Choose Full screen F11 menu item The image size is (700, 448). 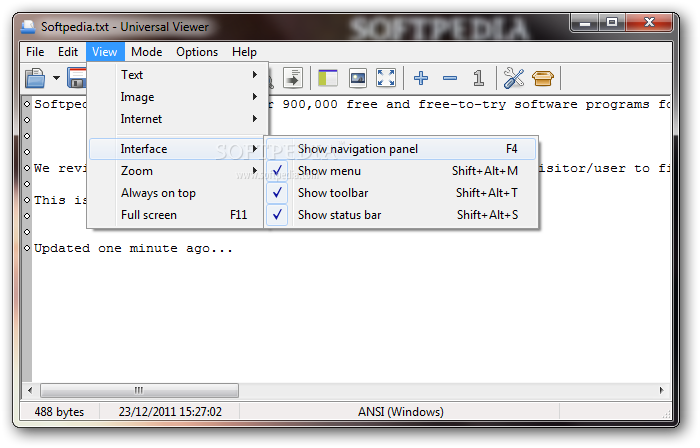177,215
